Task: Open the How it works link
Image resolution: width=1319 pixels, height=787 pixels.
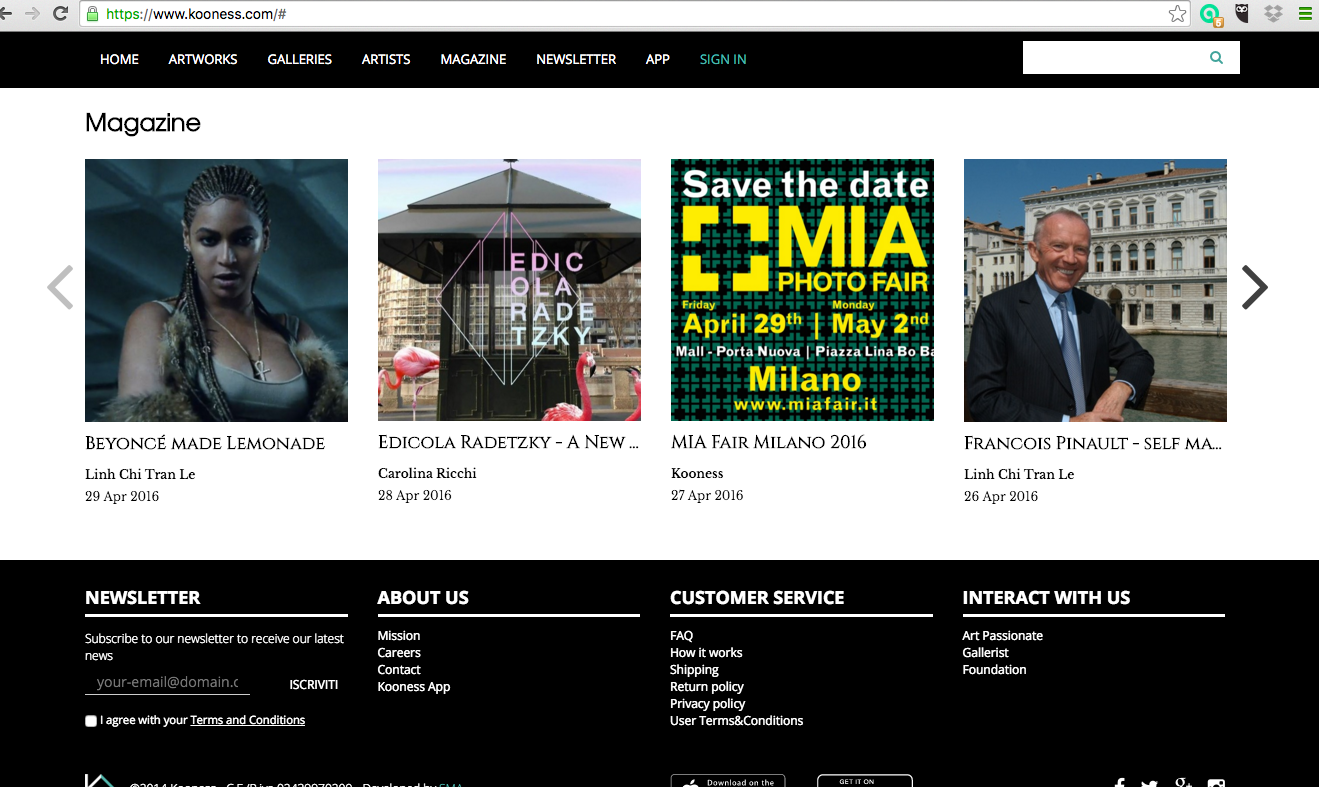Action: point(706,653)
